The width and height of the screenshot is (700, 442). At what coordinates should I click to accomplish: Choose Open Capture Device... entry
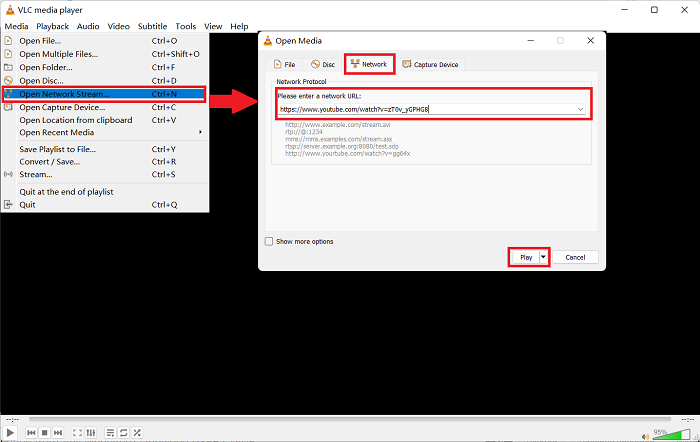pos(104,108)
